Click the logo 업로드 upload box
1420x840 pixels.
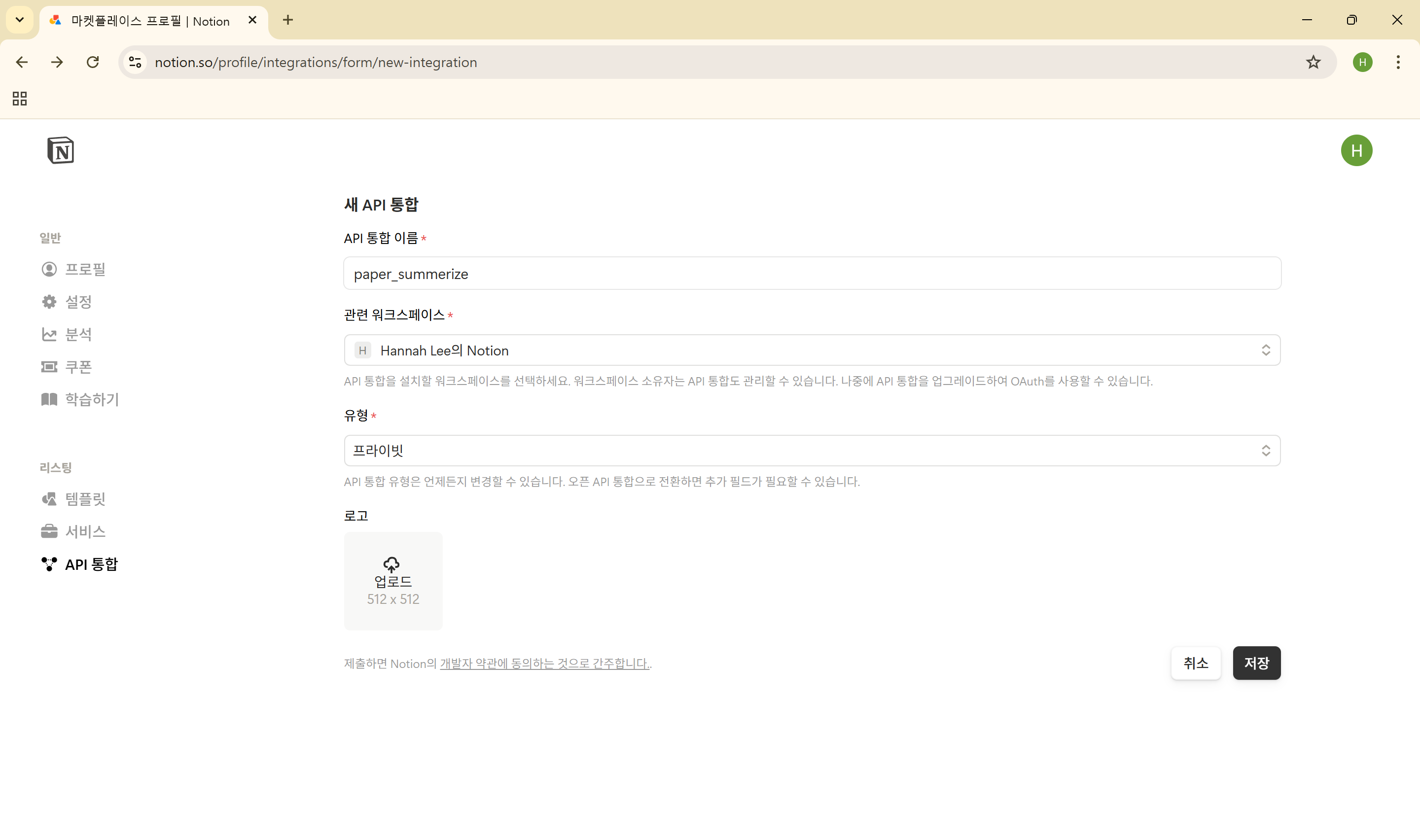click(393, 581)
